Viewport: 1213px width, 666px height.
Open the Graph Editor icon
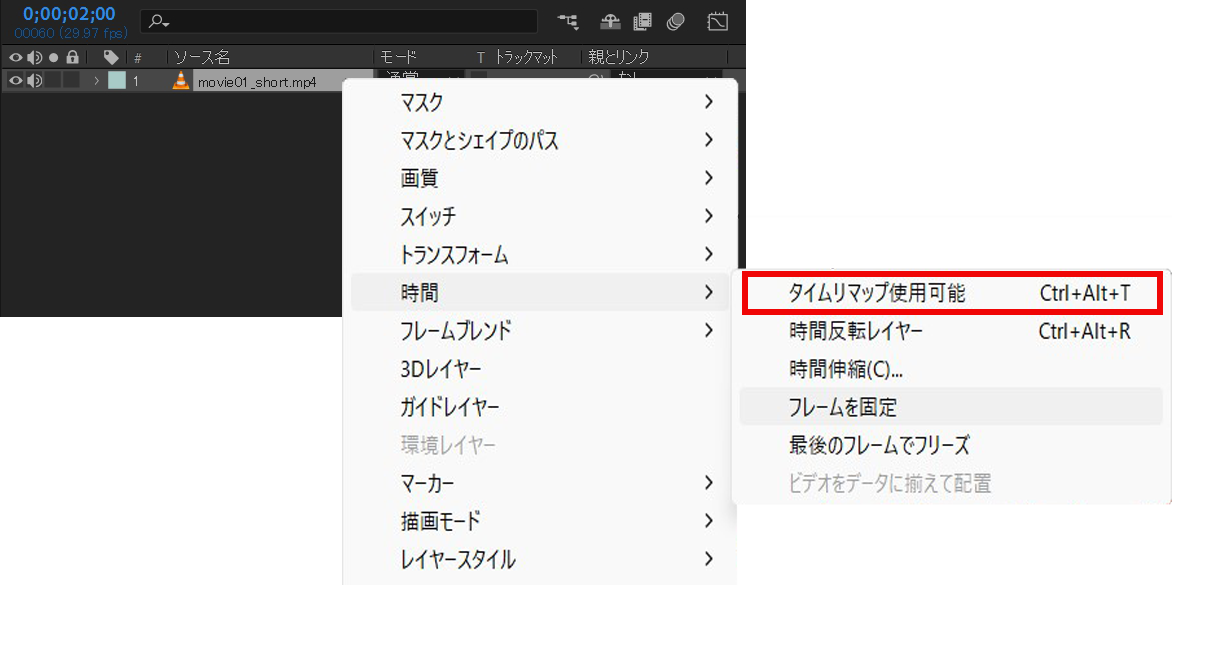[717, 21]
